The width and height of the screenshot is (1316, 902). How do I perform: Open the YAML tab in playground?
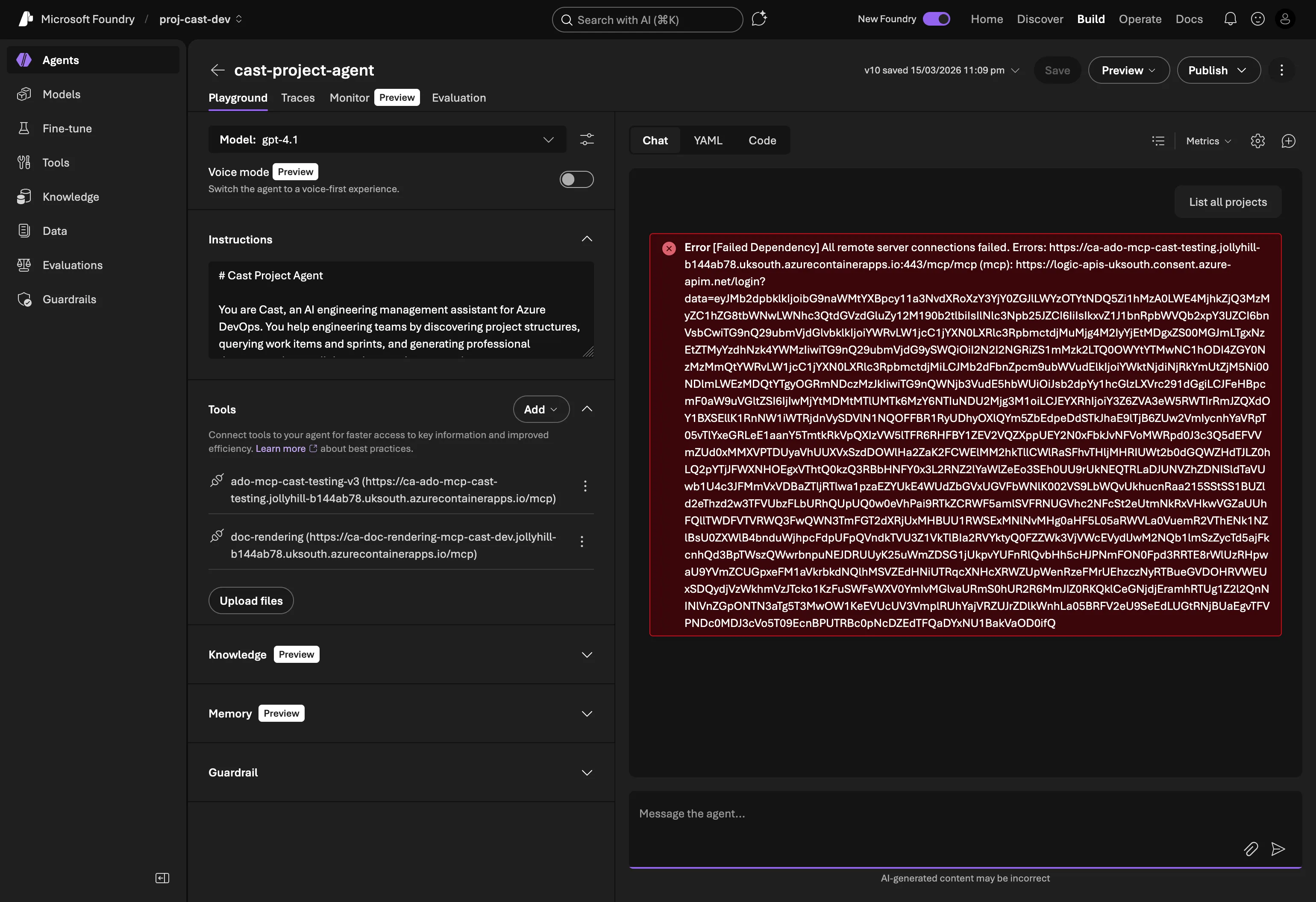point(708,140)
